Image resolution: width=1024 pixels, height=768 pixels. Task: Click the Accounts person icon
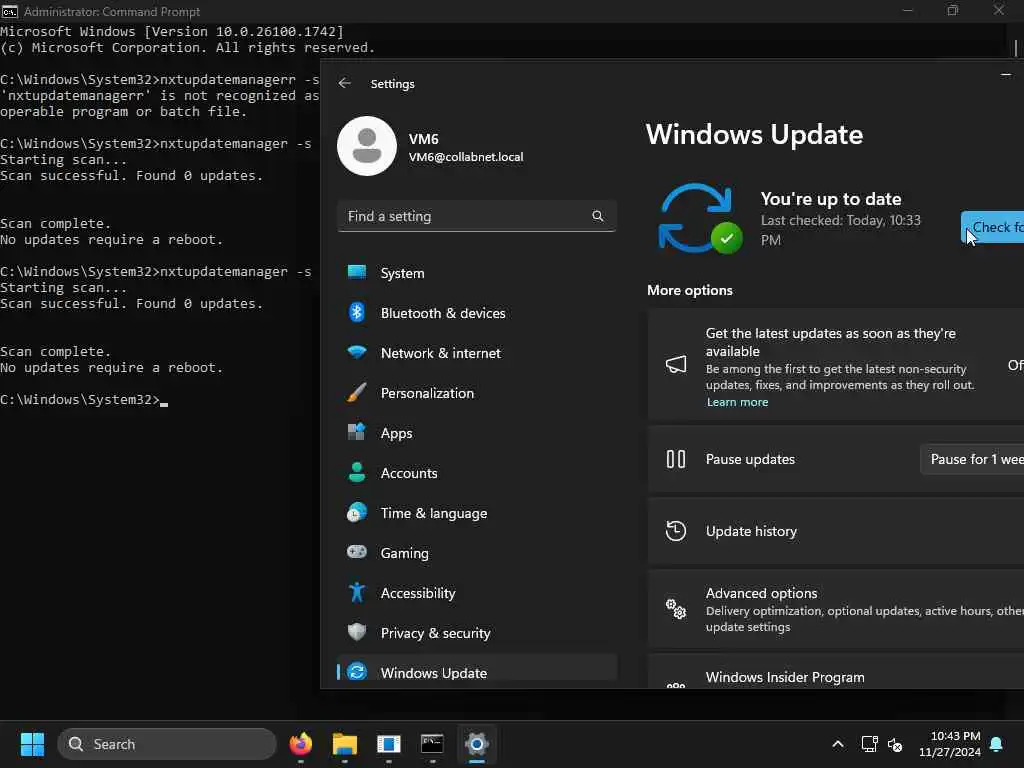(357, 472)
